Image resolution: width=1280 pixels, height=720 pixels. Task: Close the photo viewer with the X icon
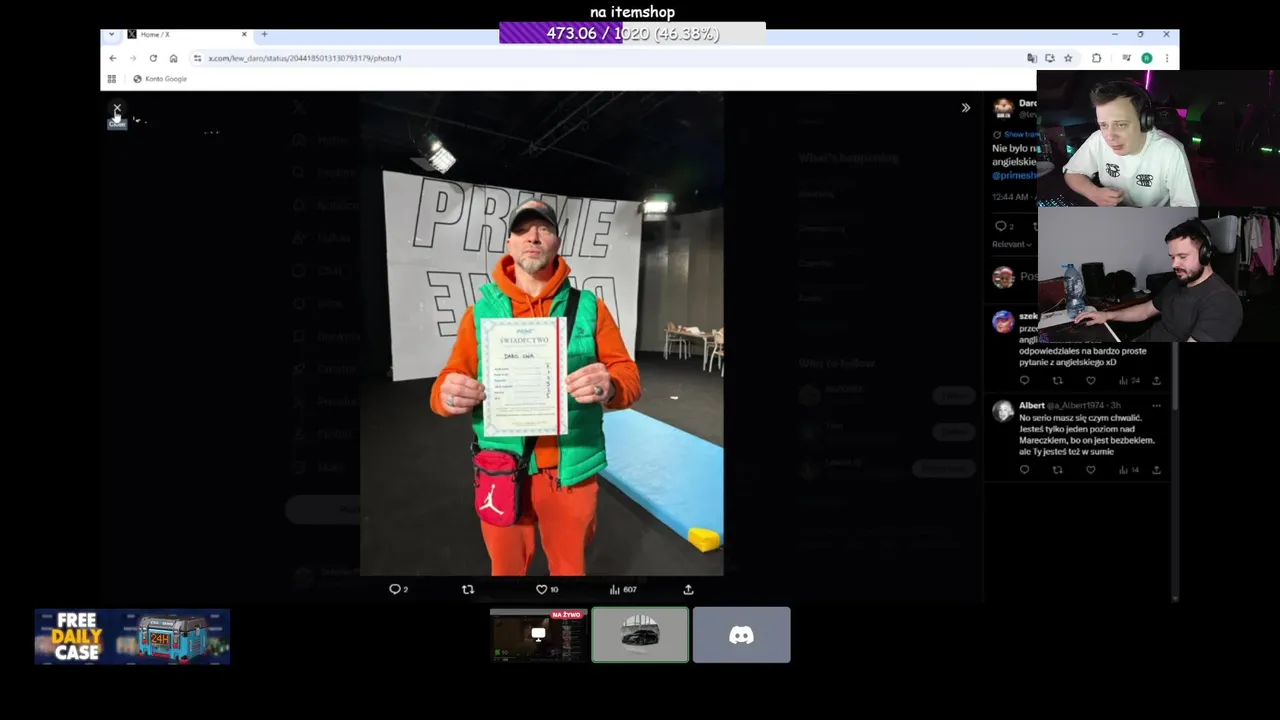point(117,108)
